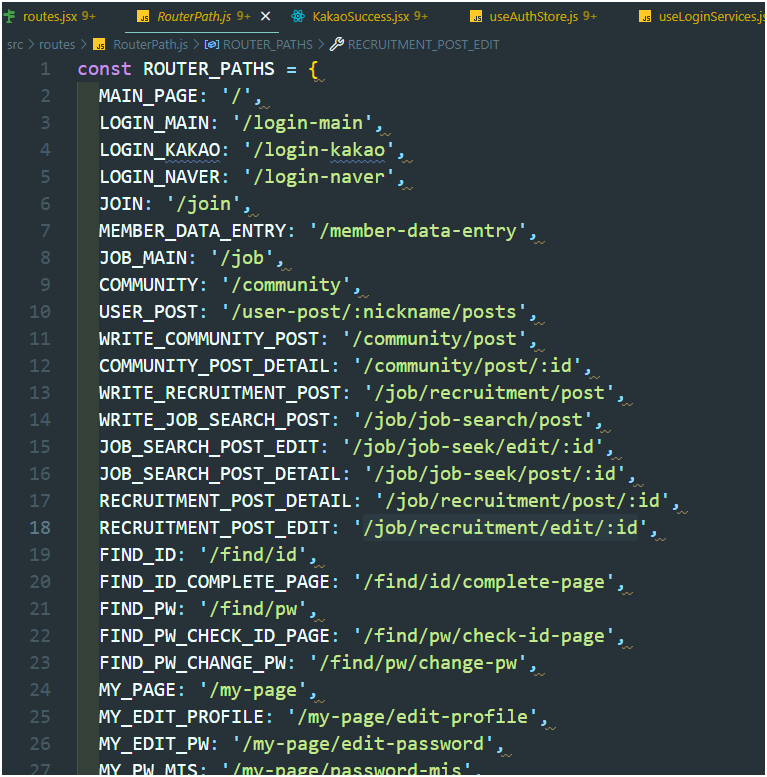Screen dimensions: 767x777
Task: Click the '/find/pw/change-pw' string
Action: coord(418,663)
